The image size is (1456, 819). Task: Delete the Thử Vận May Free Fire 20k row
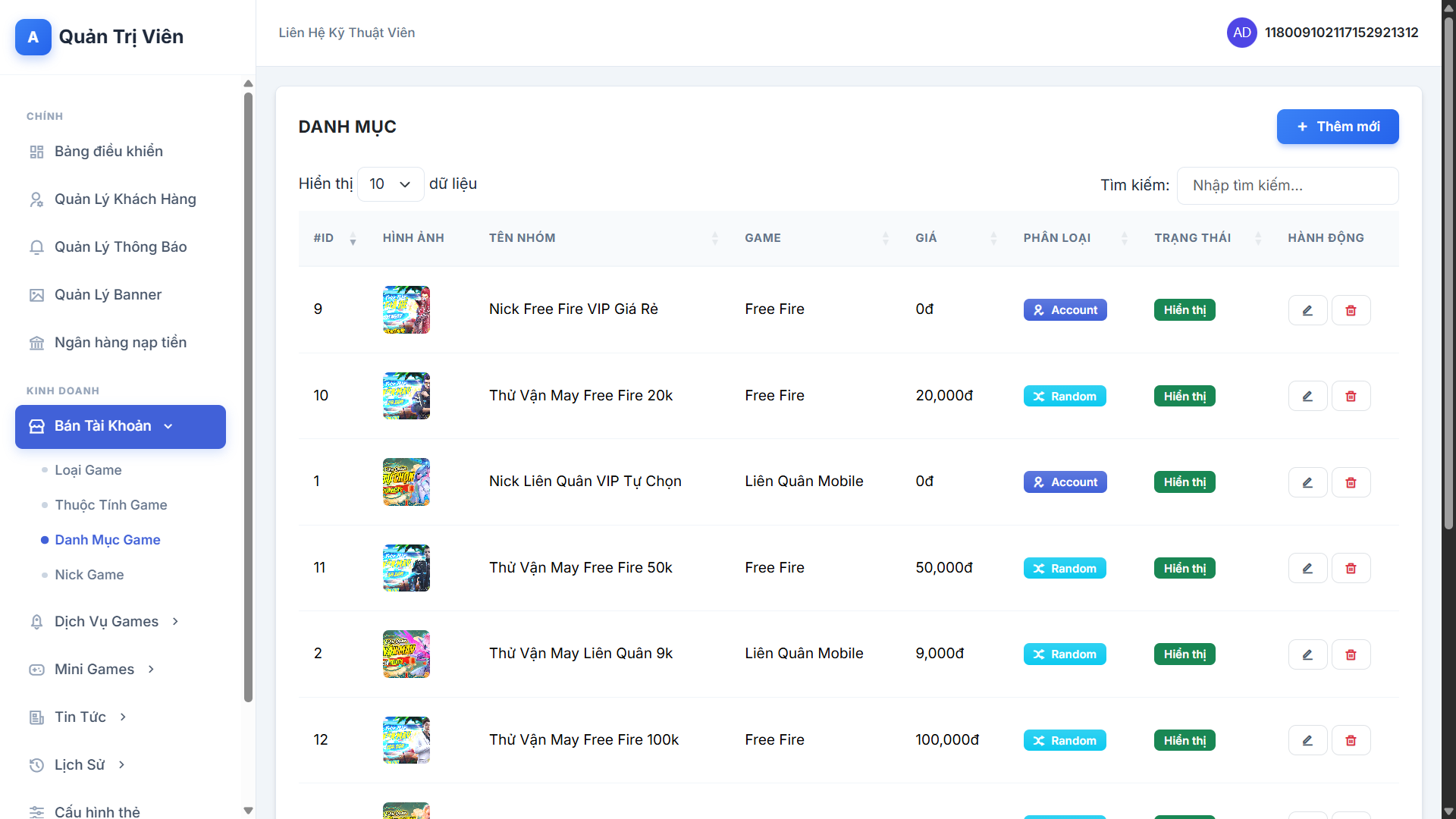click(x=1351, y=396)
